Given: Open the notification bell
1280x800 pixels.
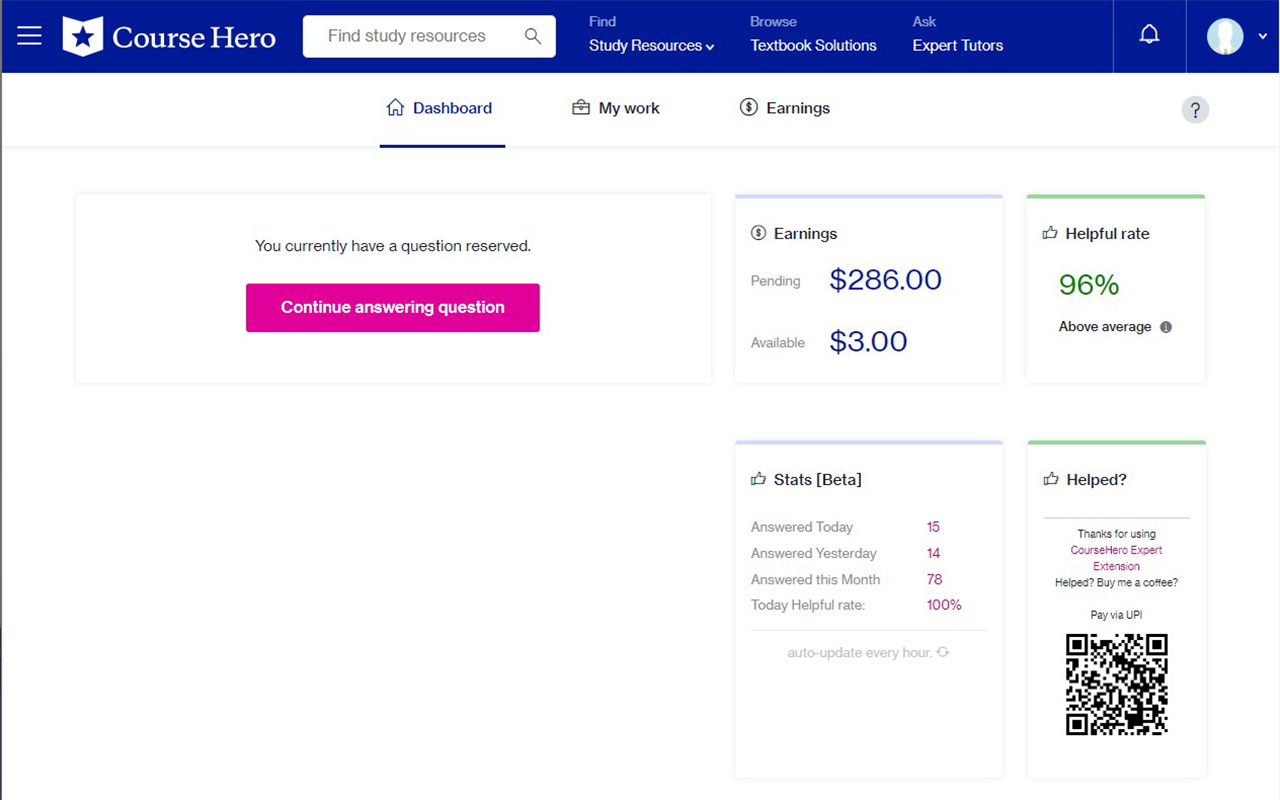Looking at the screenshot, I should click(1148, 33).
